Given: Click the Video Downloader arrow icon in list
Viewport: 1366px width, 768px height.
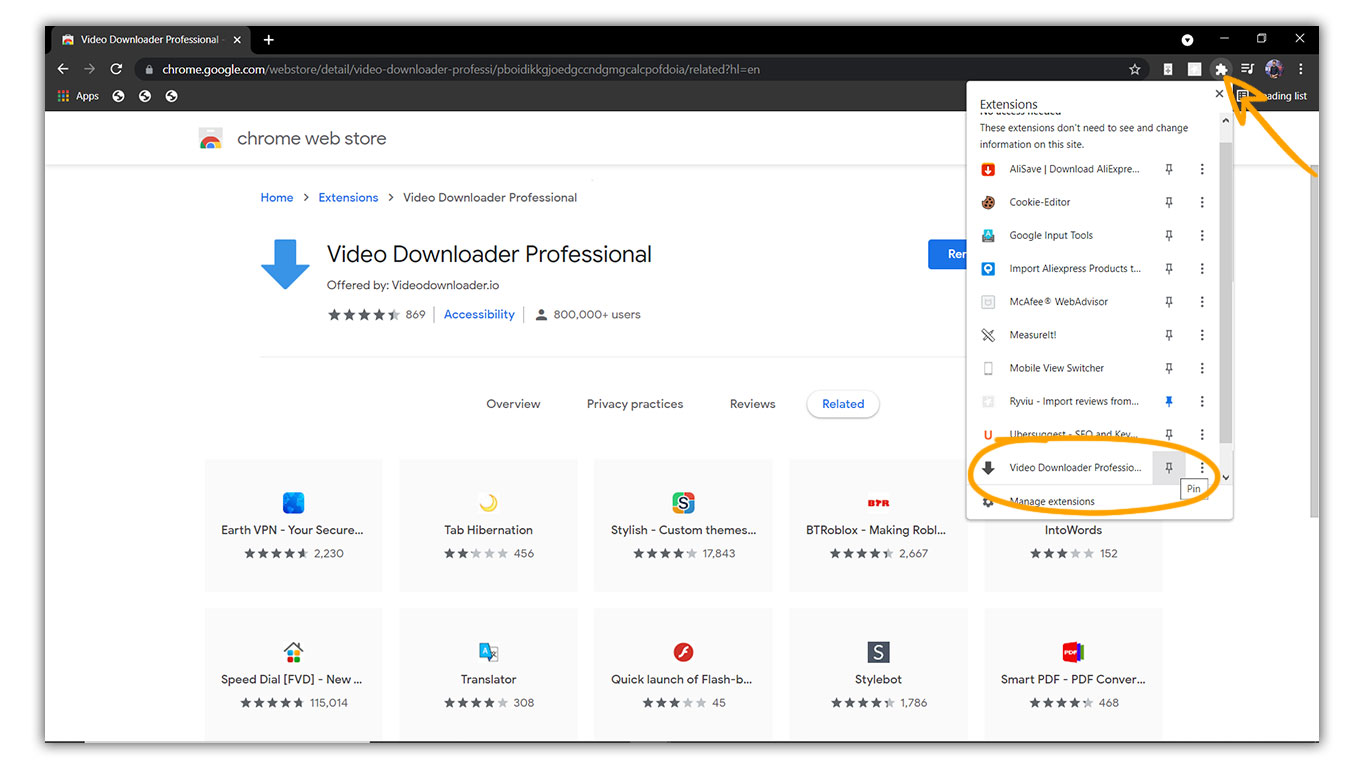Looking at the screenshot, I should tap(988, 467).
